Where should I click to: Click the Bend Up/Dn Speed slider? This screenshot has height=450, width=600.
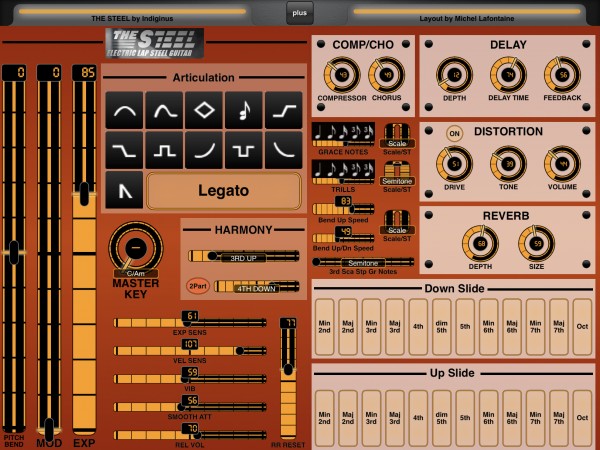click(x=343, y=238)
